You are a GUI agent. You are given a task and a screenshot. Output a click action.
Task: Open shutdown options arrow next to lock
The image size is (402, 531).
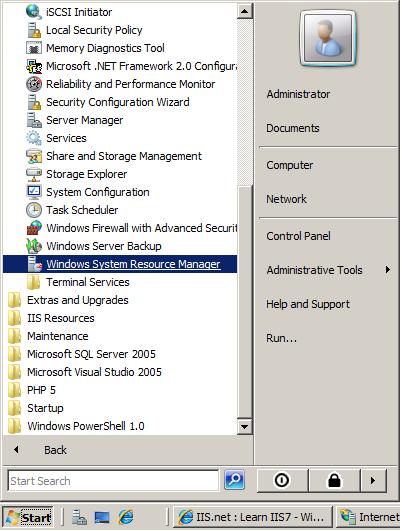(373, 480)
